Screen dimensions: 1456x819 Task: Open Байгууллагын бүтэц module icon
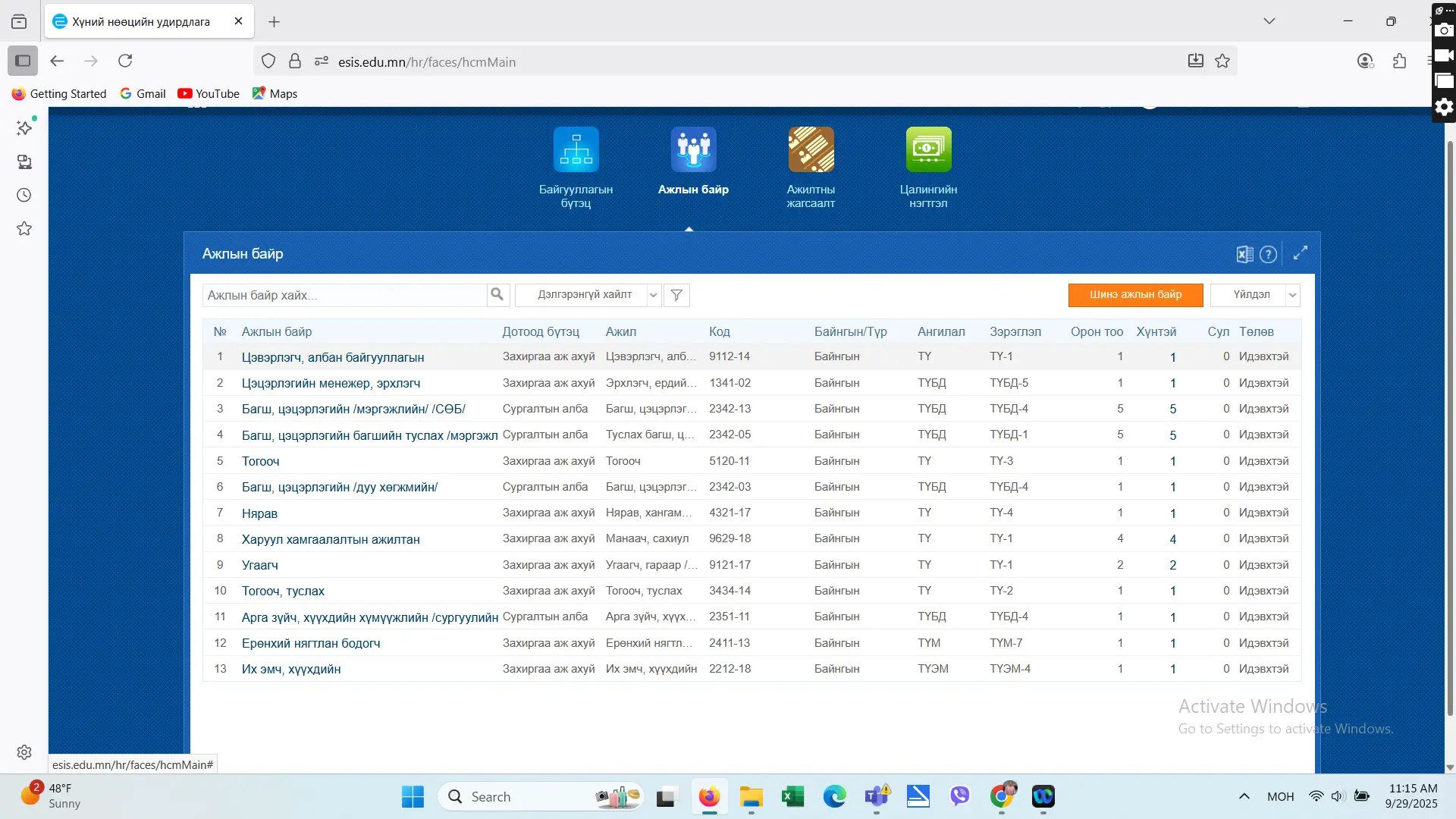click(576, 150)
